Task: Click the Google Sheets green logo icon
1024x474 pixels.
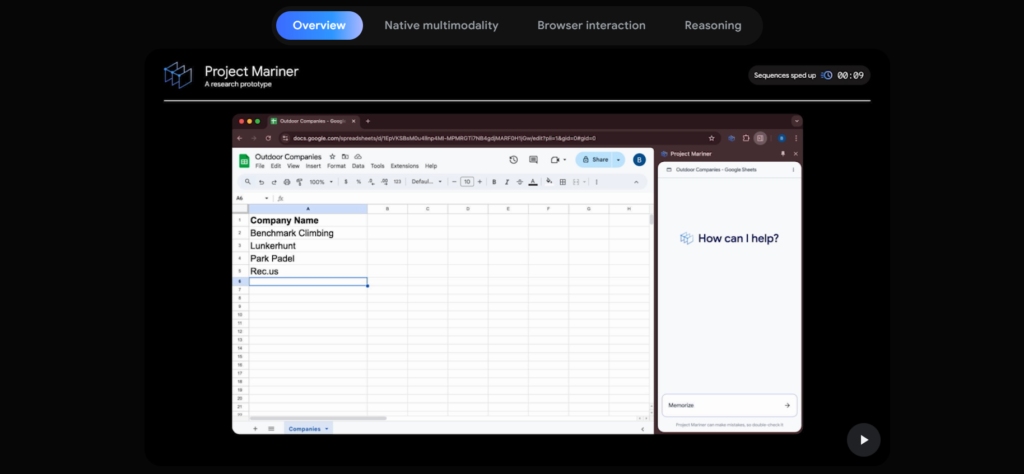Action: 244,161
